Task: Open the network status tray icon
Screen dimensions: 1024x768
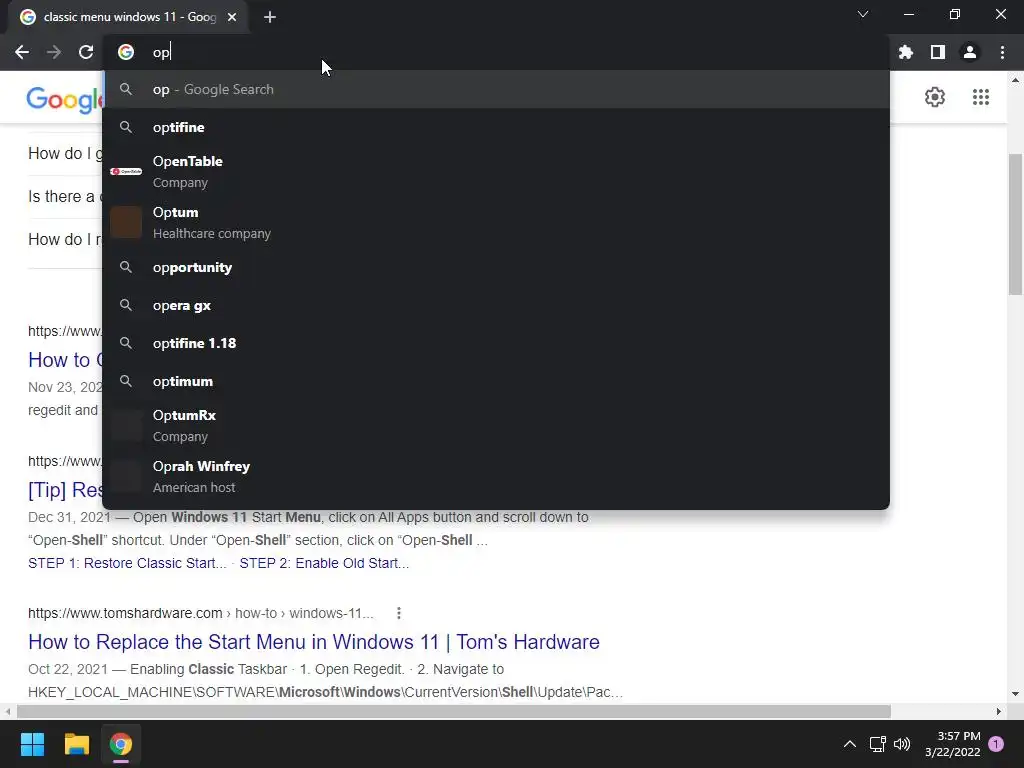Action: coord(878,744)
